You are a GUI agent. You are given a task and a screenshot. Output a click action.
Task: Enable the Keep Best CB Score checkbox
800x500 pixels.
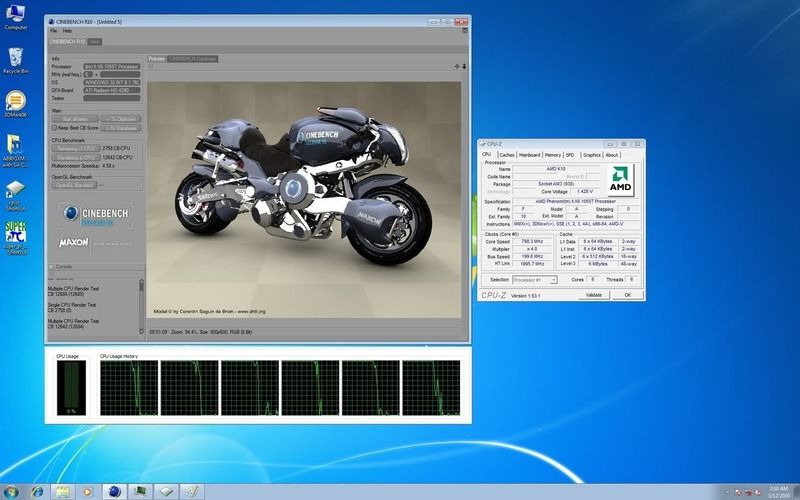54,128
